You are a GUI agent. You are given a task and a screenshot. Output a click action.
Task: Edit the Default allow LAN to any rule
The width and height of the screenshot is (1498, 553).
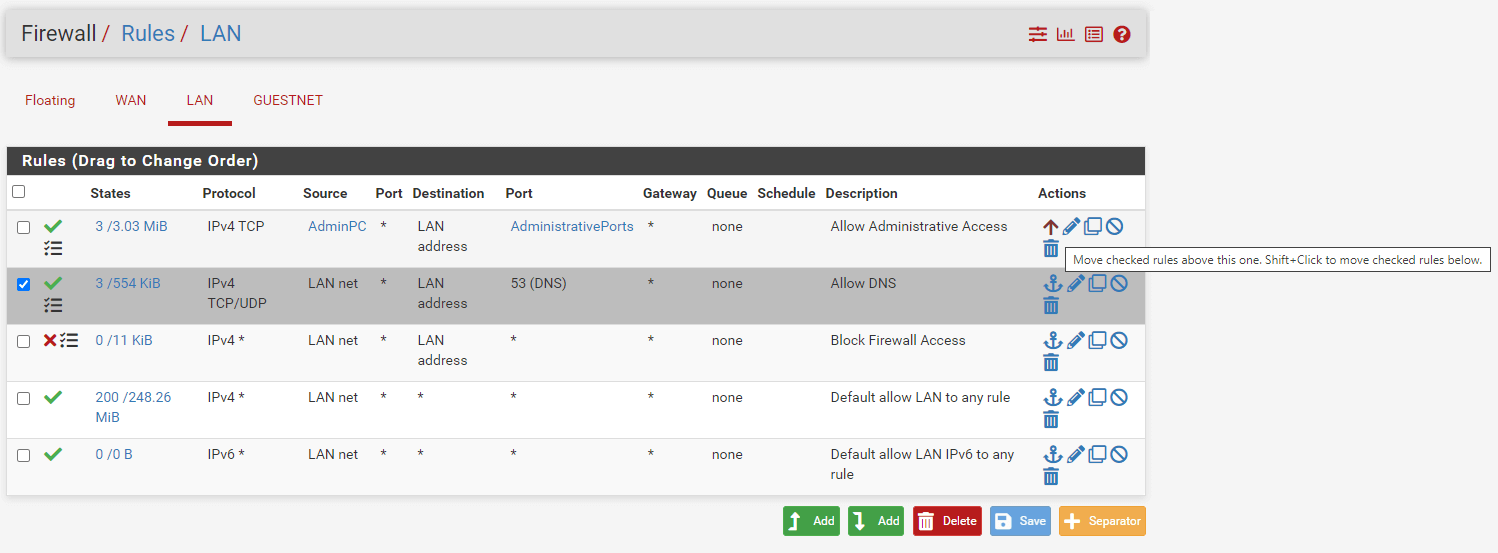tap(1075, 398)
